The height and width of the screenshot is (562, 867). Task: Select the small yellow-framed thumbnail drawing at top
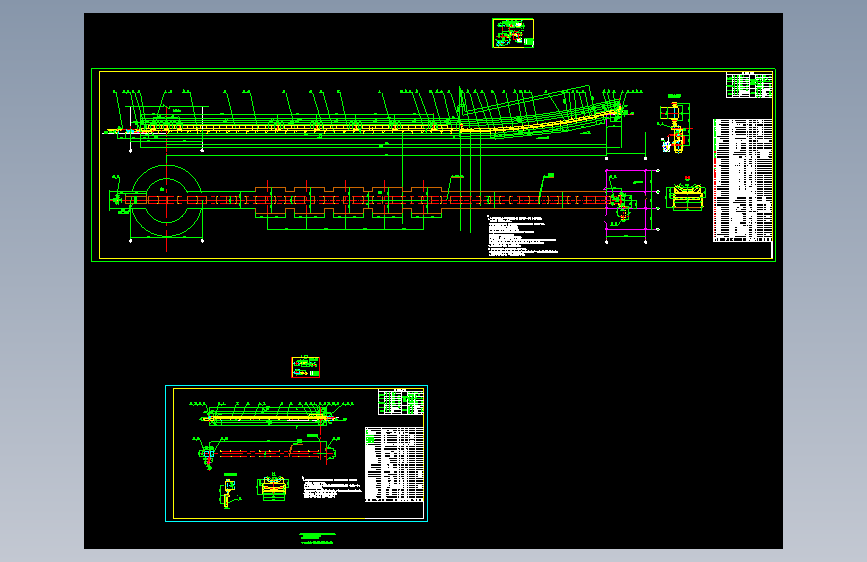[513, 33]
